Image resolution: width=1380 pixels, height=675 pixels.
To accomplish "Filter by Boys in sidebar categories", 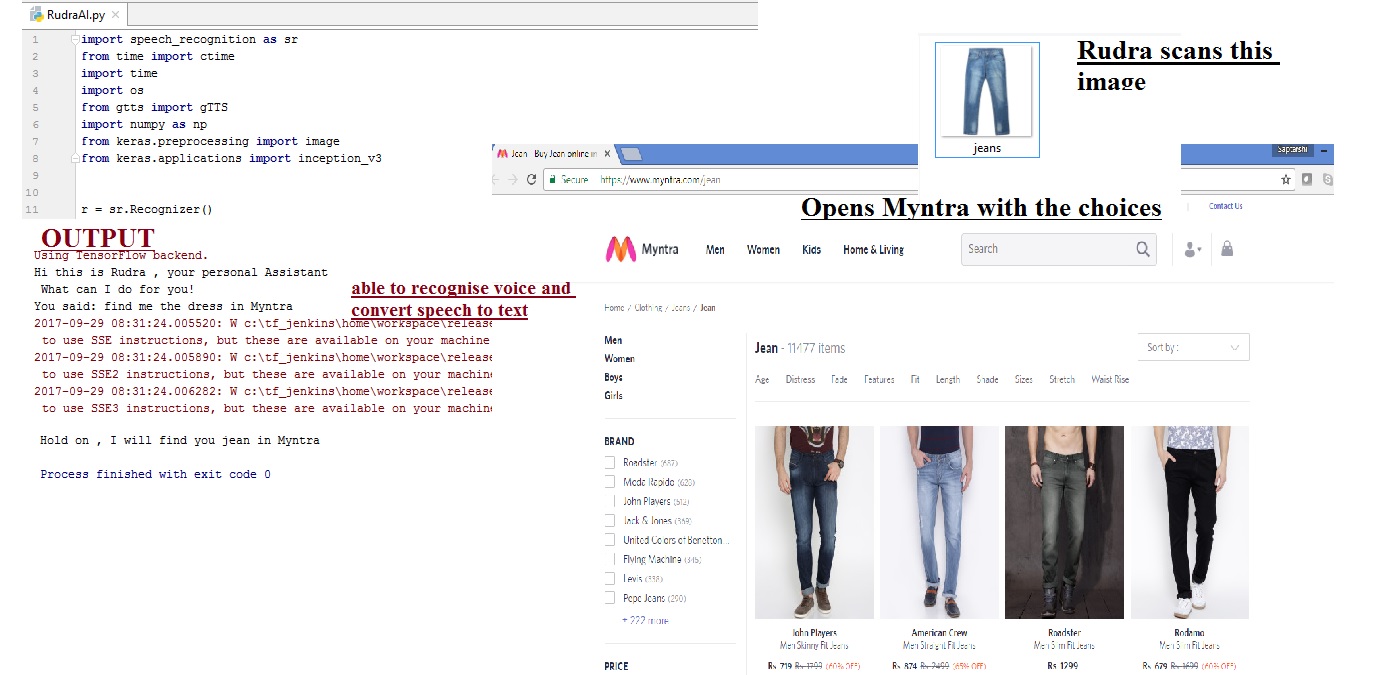I will click(x=613, y=377).
